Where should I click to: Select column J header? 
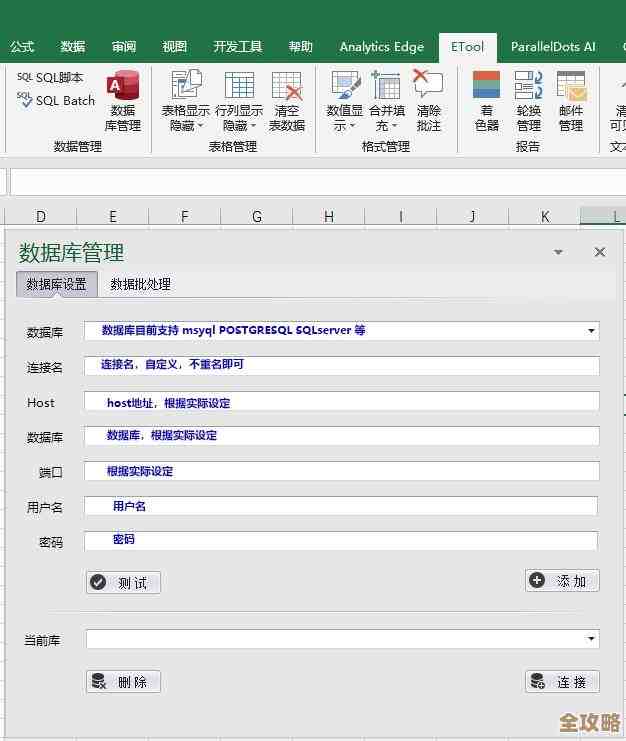(473, 216)
